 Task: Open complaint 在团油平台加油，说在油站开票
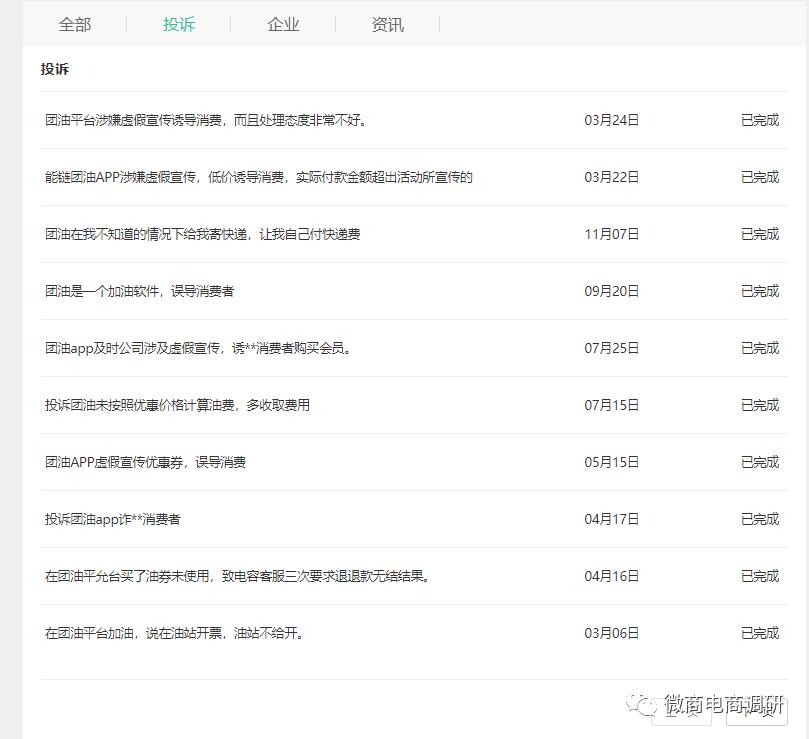coord(174,633)
